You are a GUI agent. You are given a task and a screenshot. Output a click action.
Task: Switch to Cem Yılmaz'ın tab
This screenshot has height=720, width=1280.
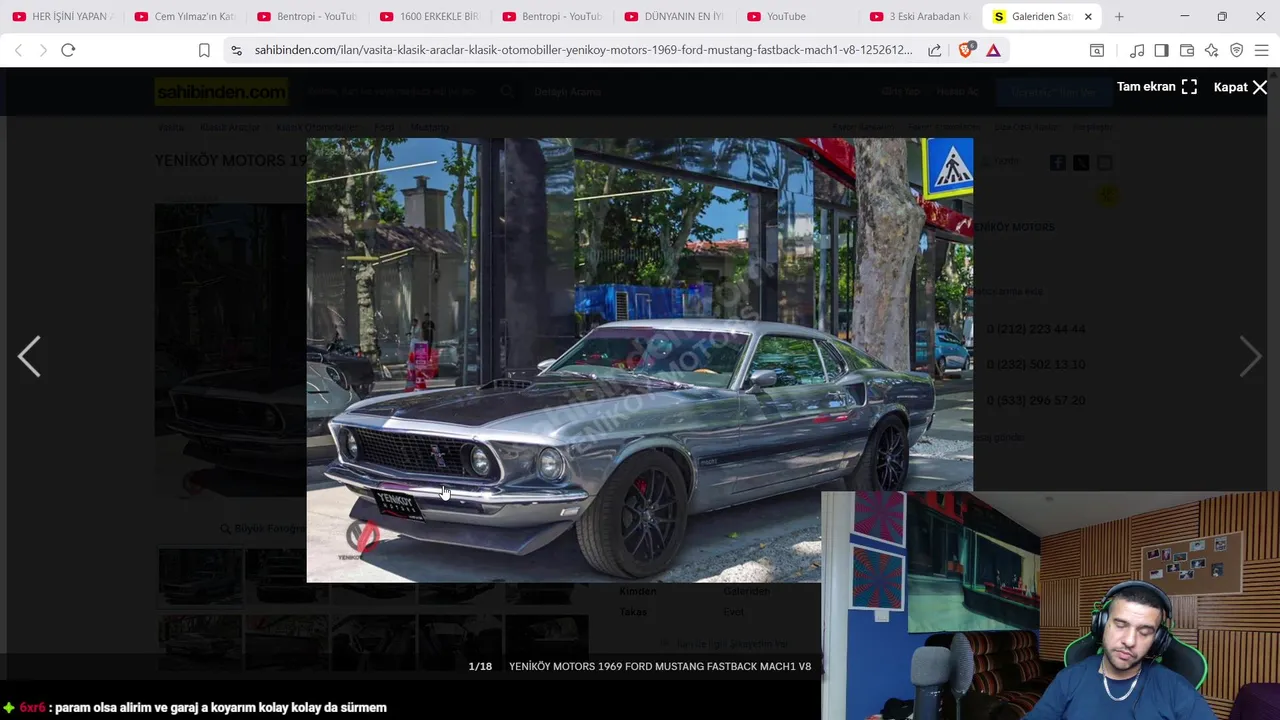click(185, 16)
